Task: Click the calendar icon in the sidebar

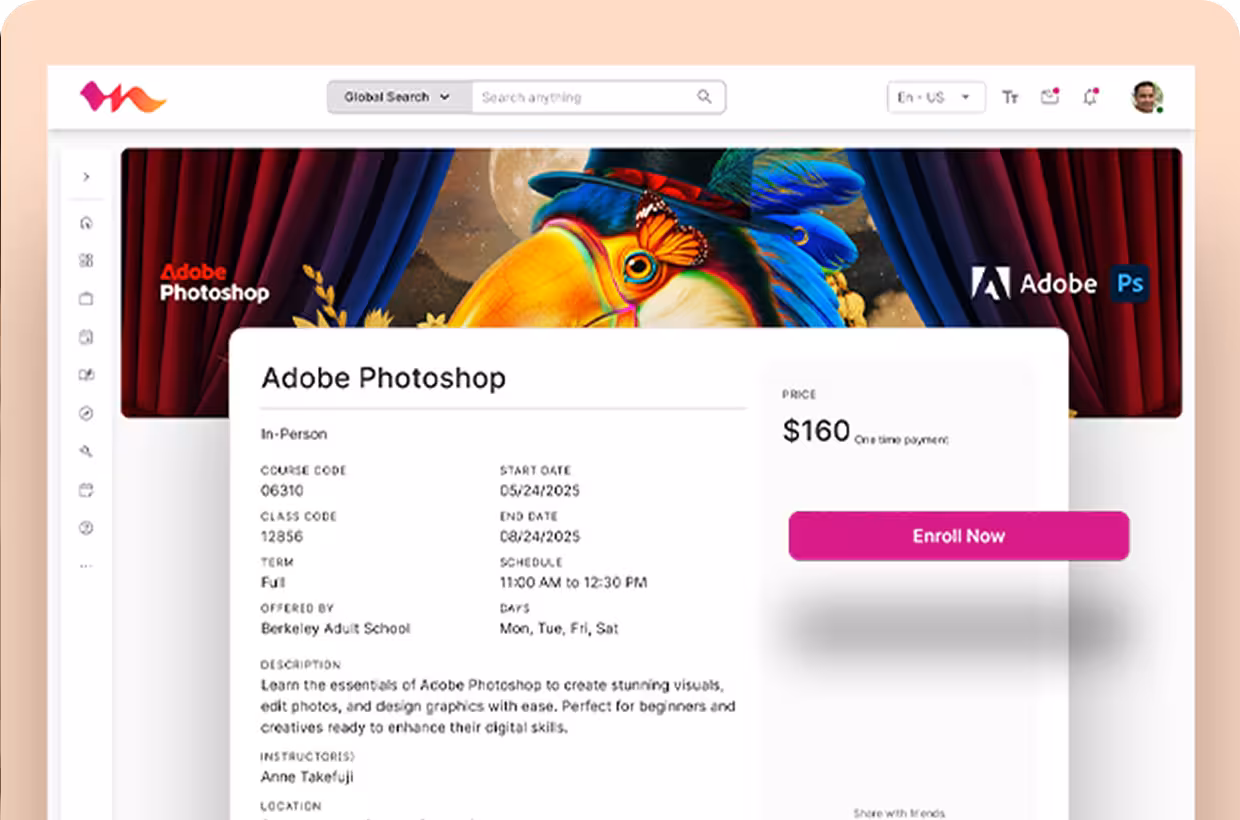Action: (x=86, y=490)
